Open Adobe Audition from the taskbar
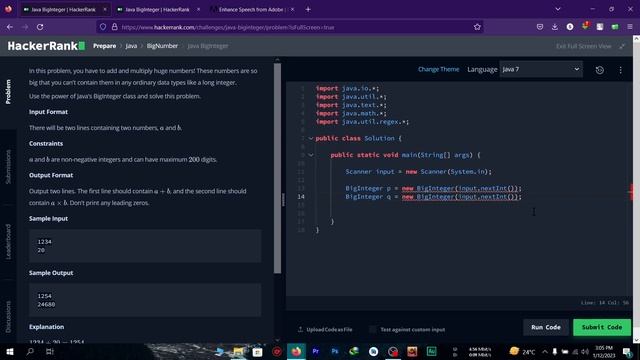 (x=431, y=351)
